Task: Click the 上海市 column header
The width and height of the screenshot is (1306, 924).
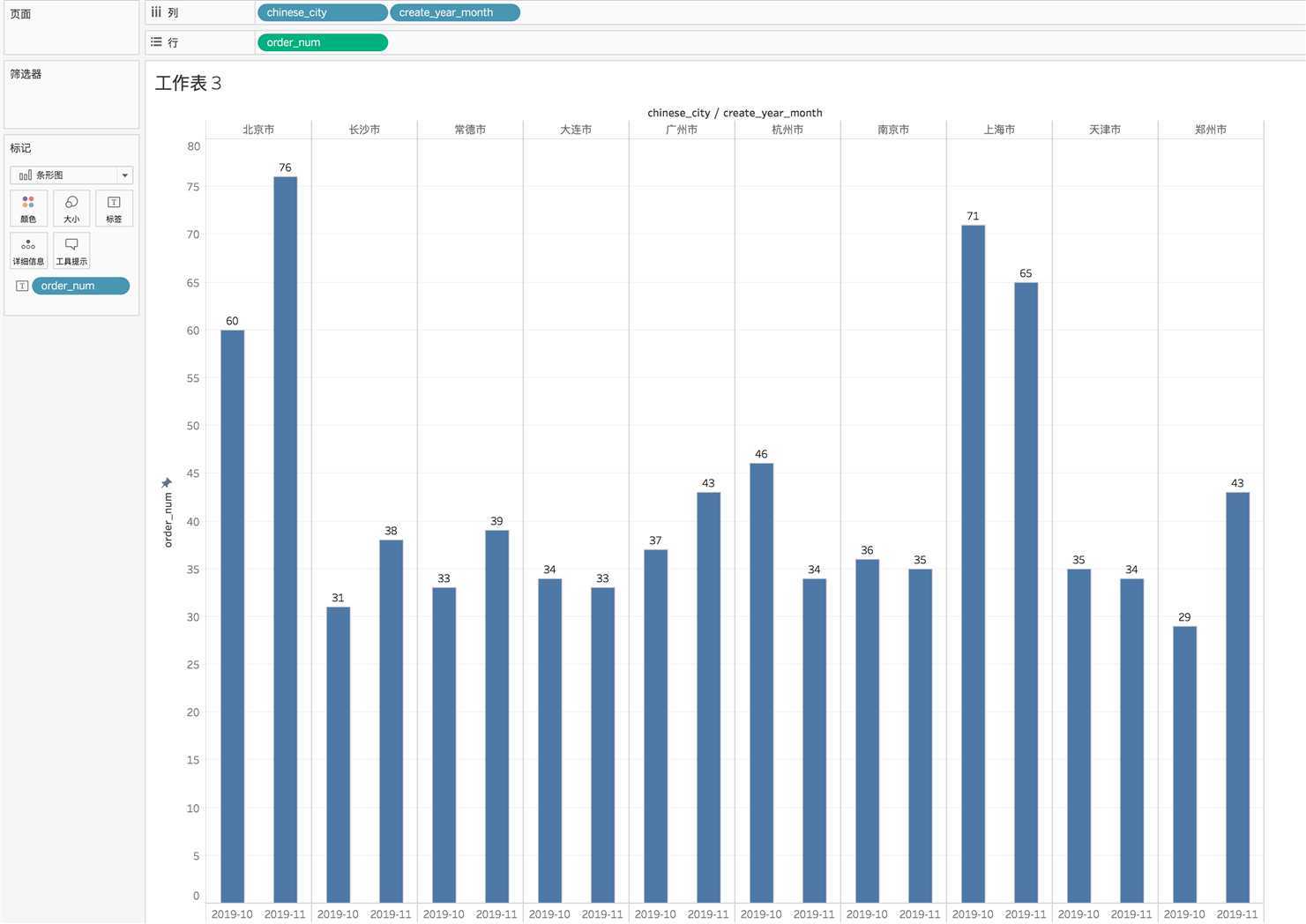Action: 999,130
